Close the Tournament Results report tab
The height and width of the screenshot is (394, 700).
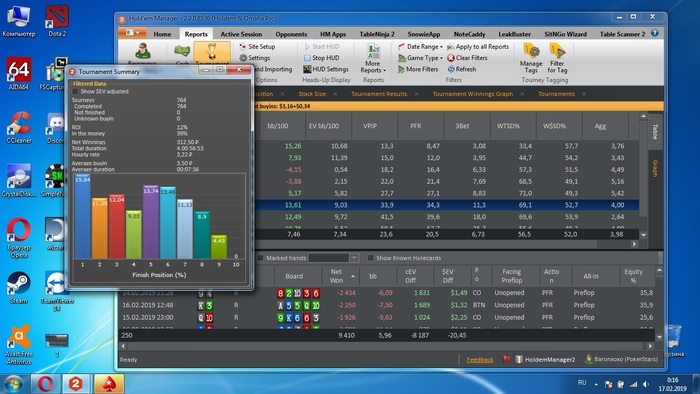click(416, 94)
